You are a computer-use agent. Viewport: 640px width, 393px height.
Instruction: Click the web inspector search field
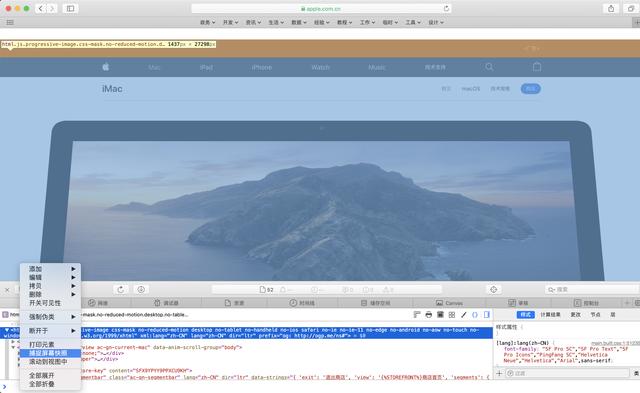tap(592, 289)
